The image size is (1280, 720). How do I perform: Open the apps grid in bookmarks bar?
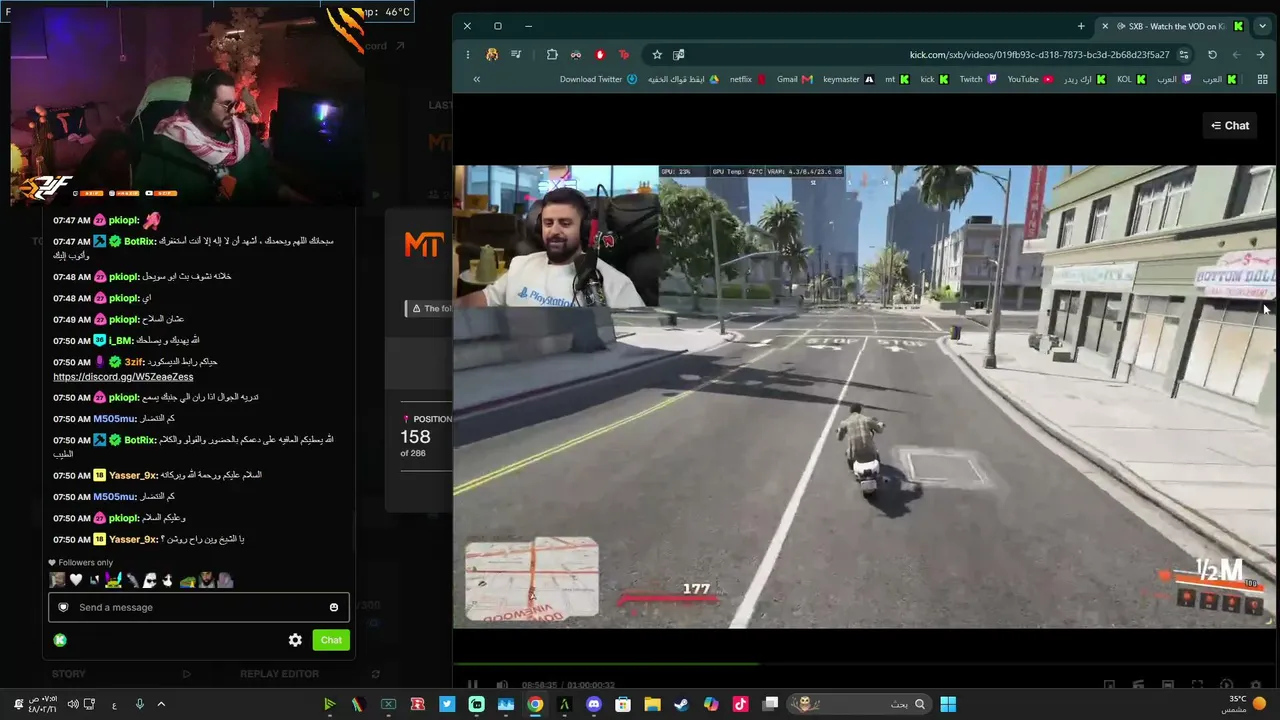point(1262,79)
